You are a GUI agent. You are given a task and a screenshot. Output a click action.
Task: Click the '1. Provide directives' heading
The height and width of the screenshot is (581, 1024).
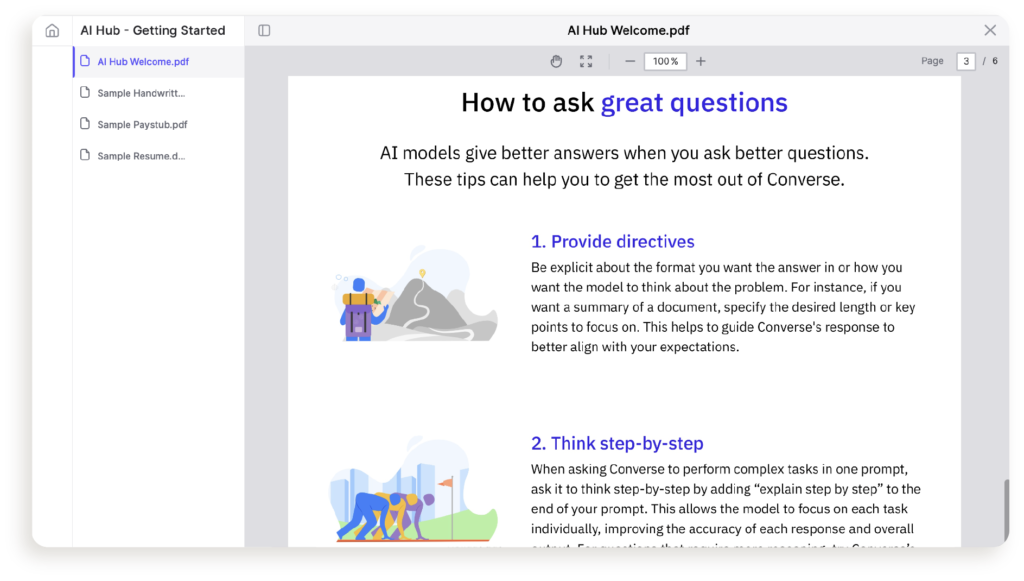[x=613, y=242]
